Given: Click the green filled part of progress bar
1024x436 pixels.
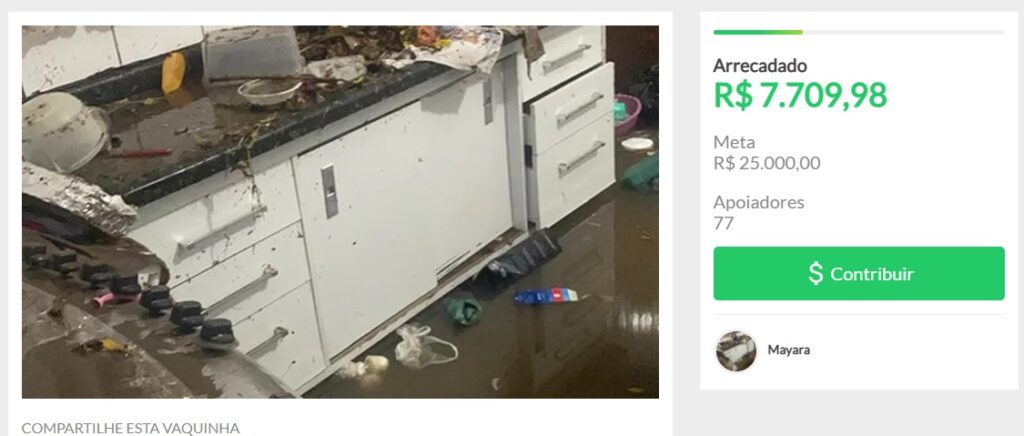Looking at the screenshot, I should tap(758, 32).
